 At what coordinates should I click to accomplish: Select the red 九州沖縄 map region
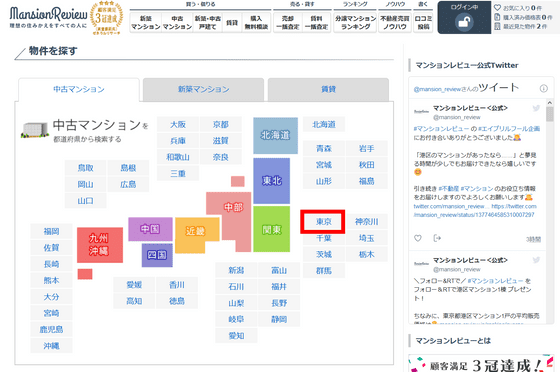pyautogui.click(x=100, y=245)
